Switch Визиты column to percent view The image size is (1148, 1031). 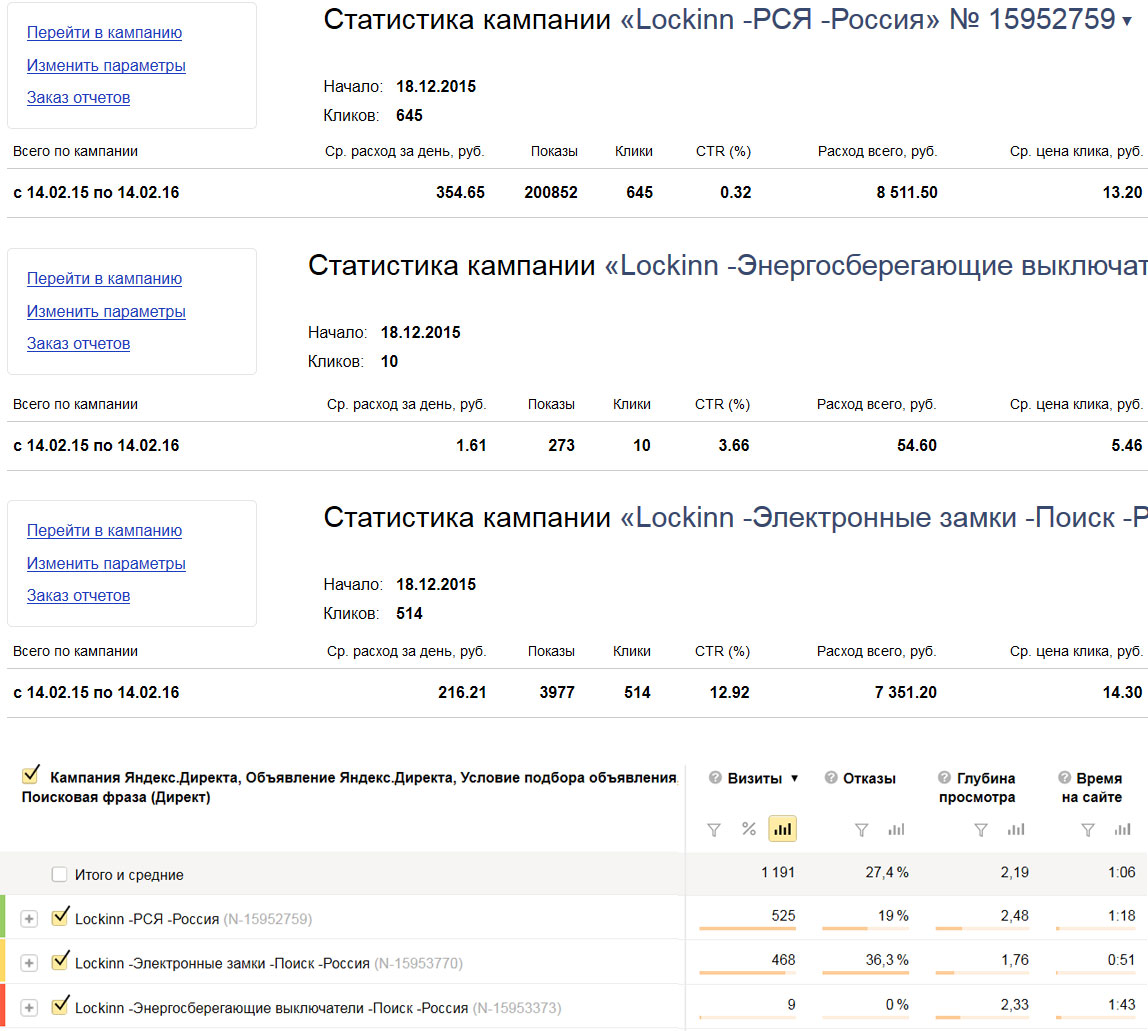click(748, 829)
